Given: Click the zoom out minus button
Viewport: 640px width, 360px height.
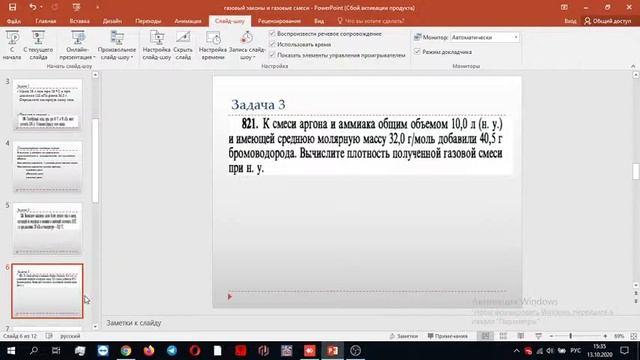Looking at the screenshot, I should tap(551, 336).
